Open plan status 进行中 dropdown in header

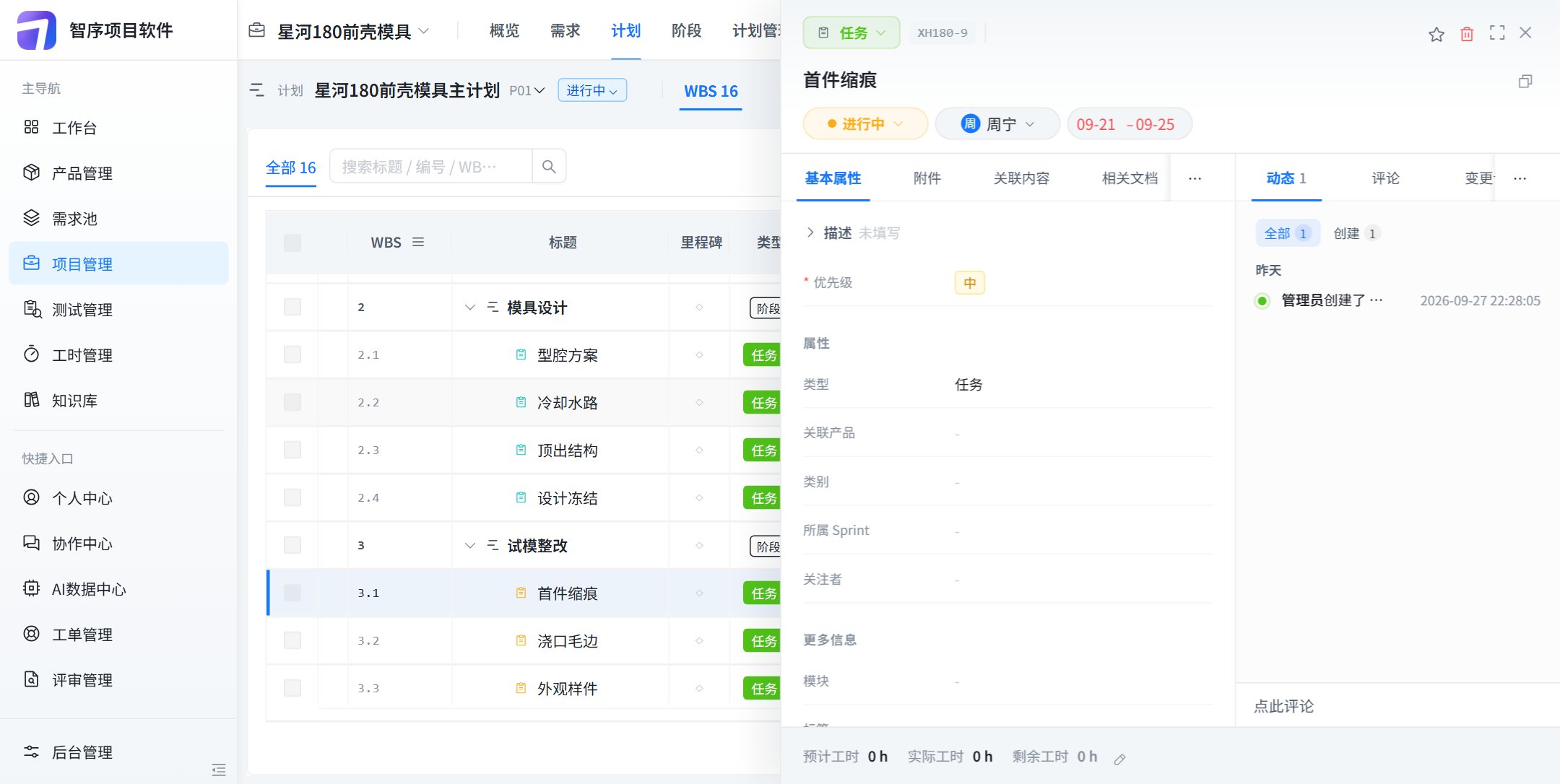click(x=592, y=90)
